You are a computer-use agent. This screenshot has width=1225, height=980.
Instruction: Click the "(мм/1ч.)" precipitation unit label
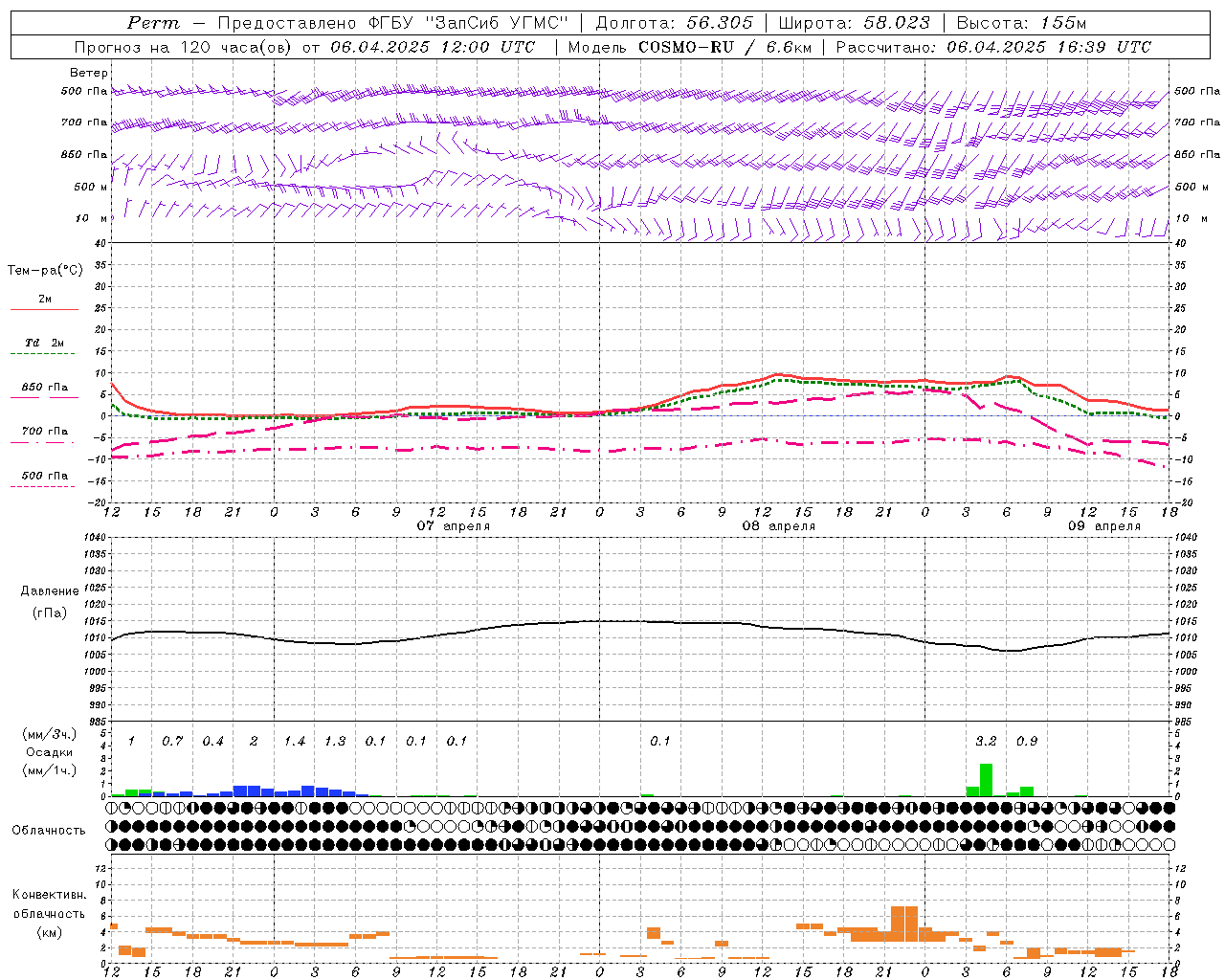[50, 770]
